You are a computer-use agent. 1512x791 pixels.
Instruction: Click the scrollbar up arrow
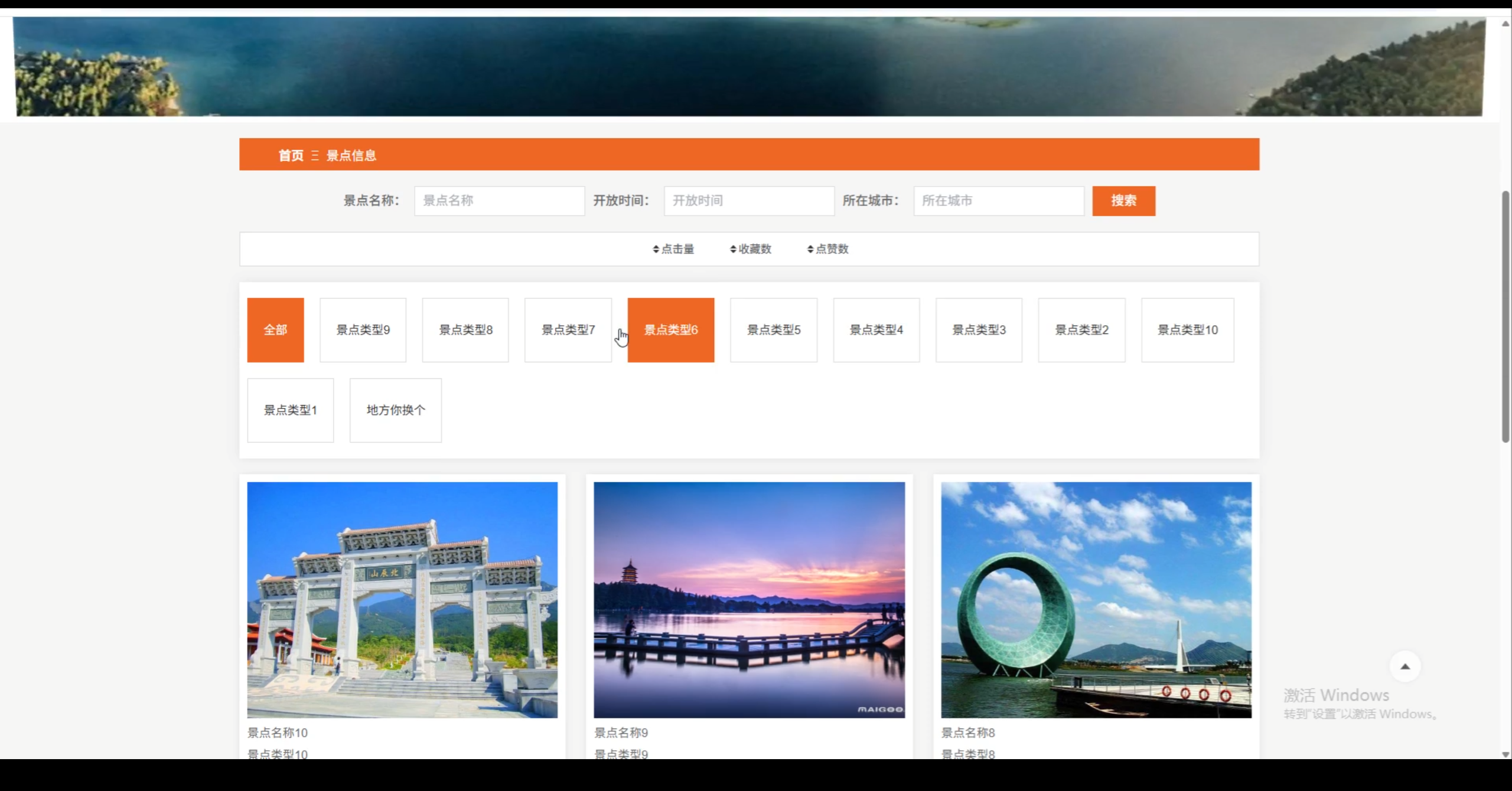(x=1505, y=24)
